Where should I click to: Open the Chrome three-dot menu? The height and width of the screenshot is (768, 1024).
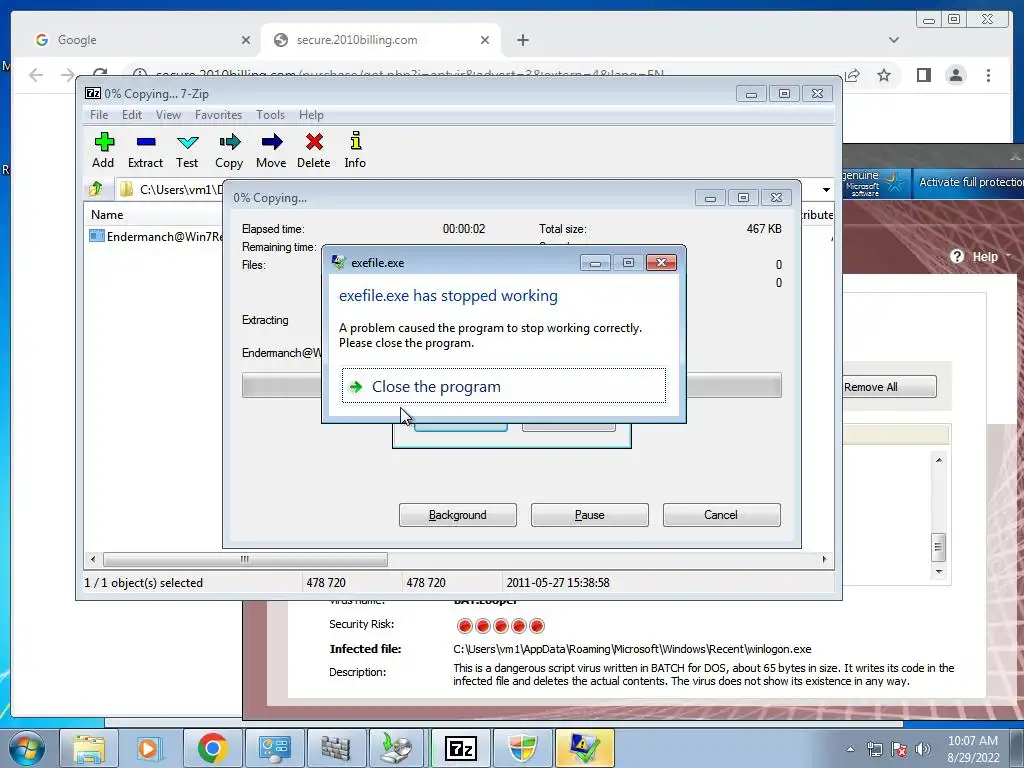tap(988, 75)
